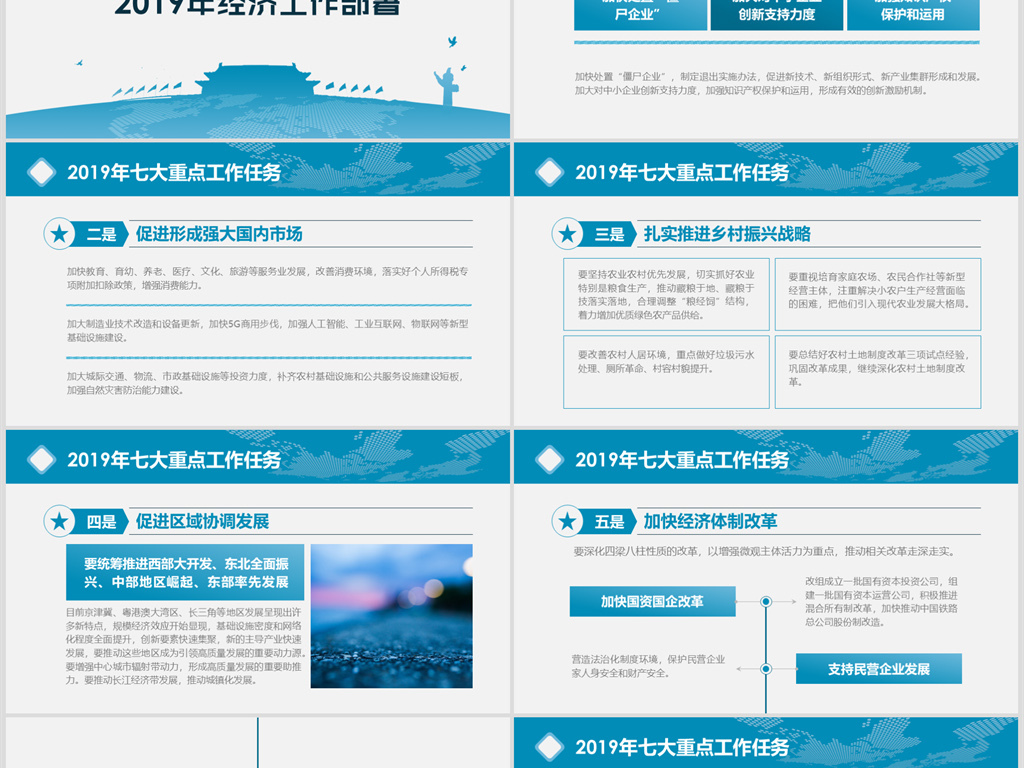Click the "保护和运用" box at top right
The image size is (1024, 768).
(x=913, y=13)
